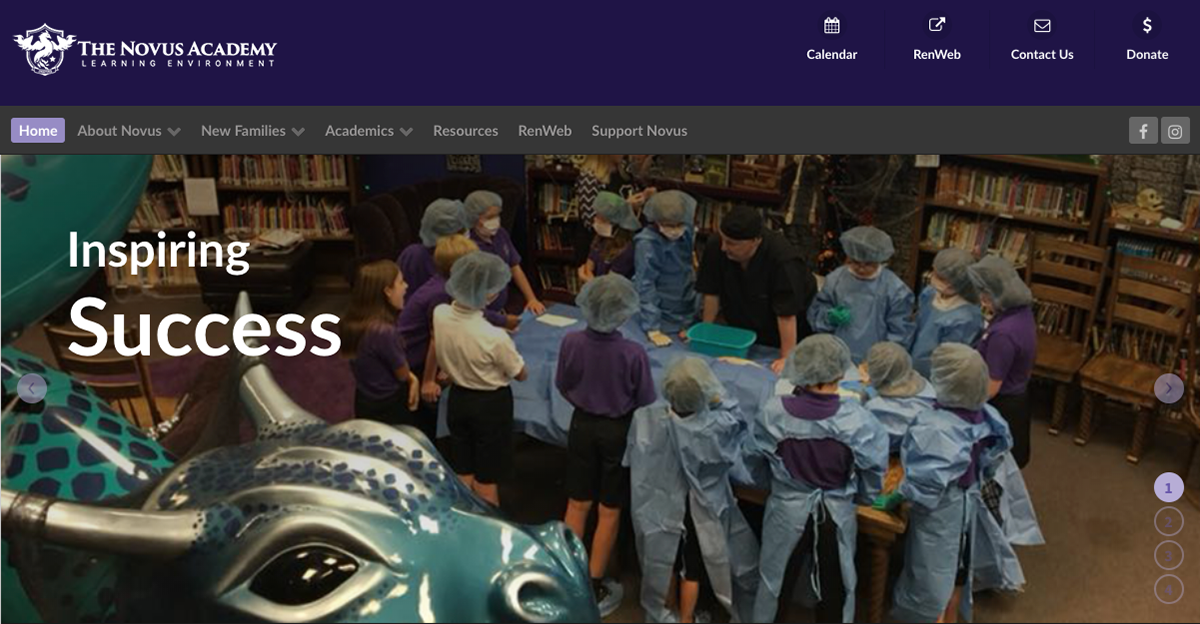
Task: Expand the About Novus dropdown menu
Action: click(x=129, y=131)
